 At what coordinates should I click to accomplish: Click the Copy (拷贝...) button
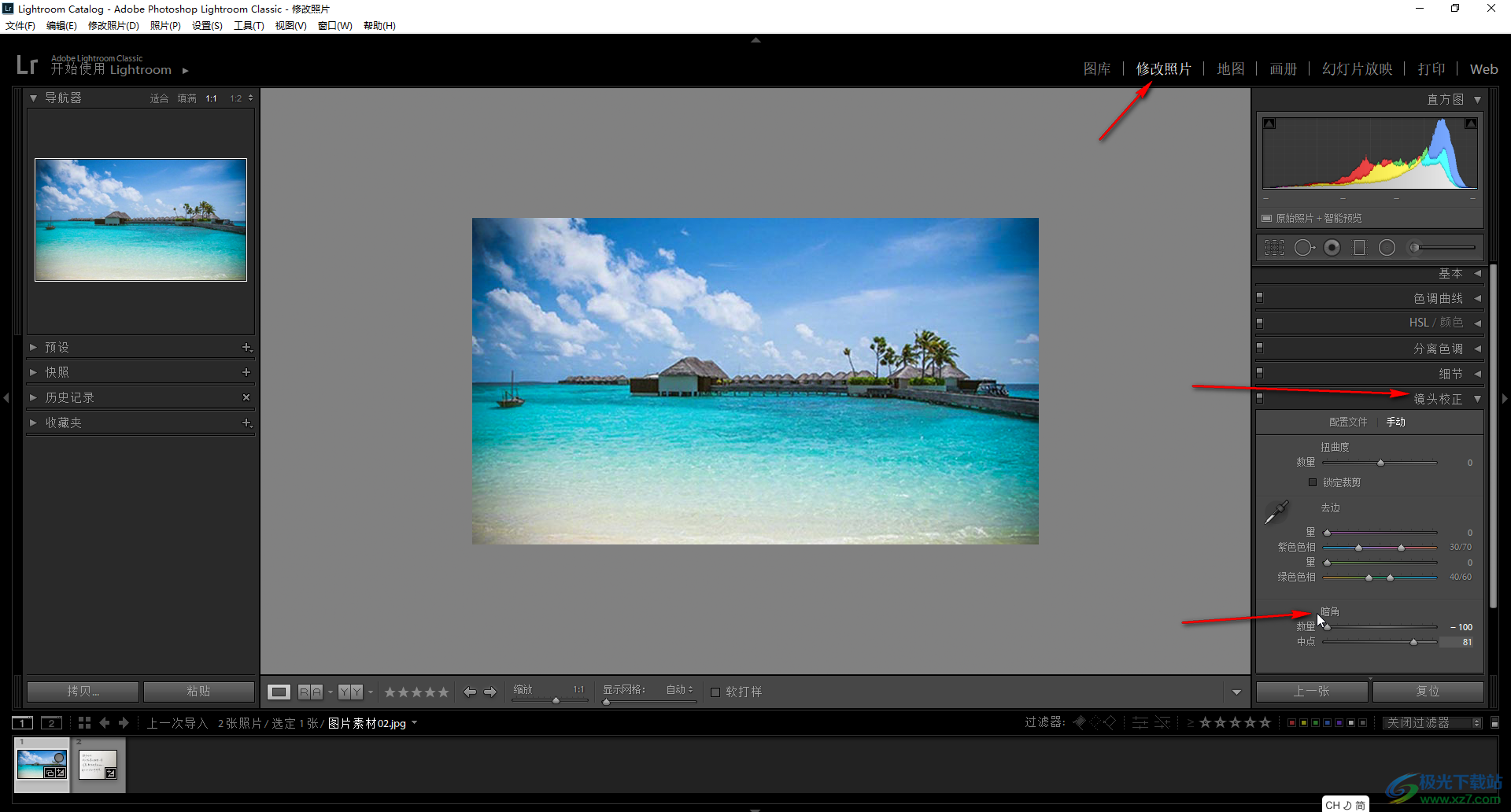click(x=83, y=692)
